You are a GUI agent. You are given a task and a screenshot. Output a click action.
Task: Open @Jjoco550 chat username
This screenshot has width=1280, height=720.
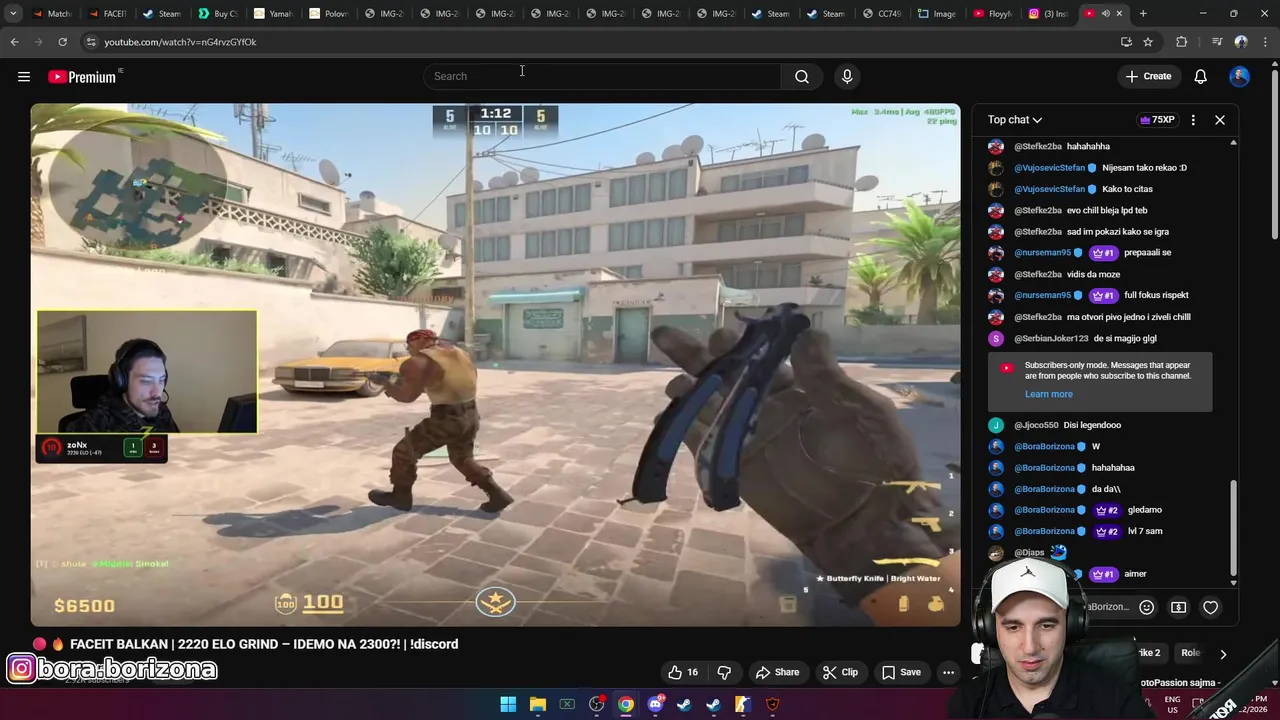click(x=1036, y=425)
